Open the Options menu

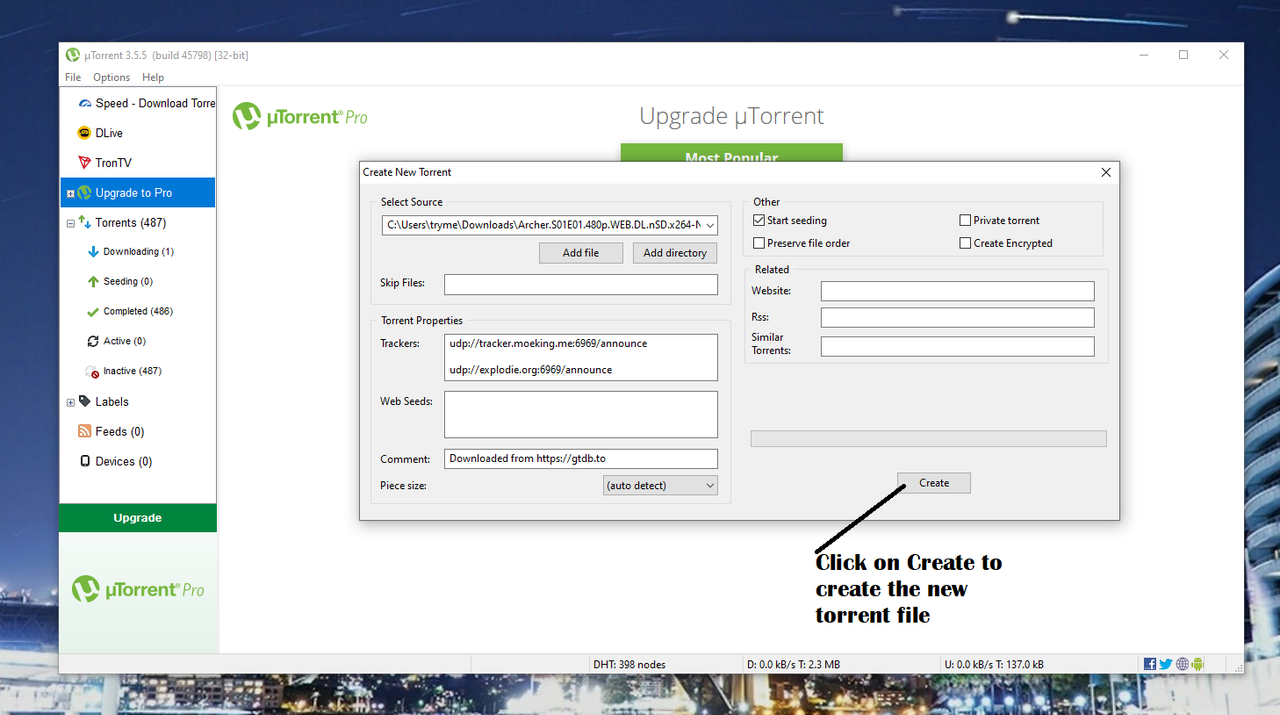point(112,77)
